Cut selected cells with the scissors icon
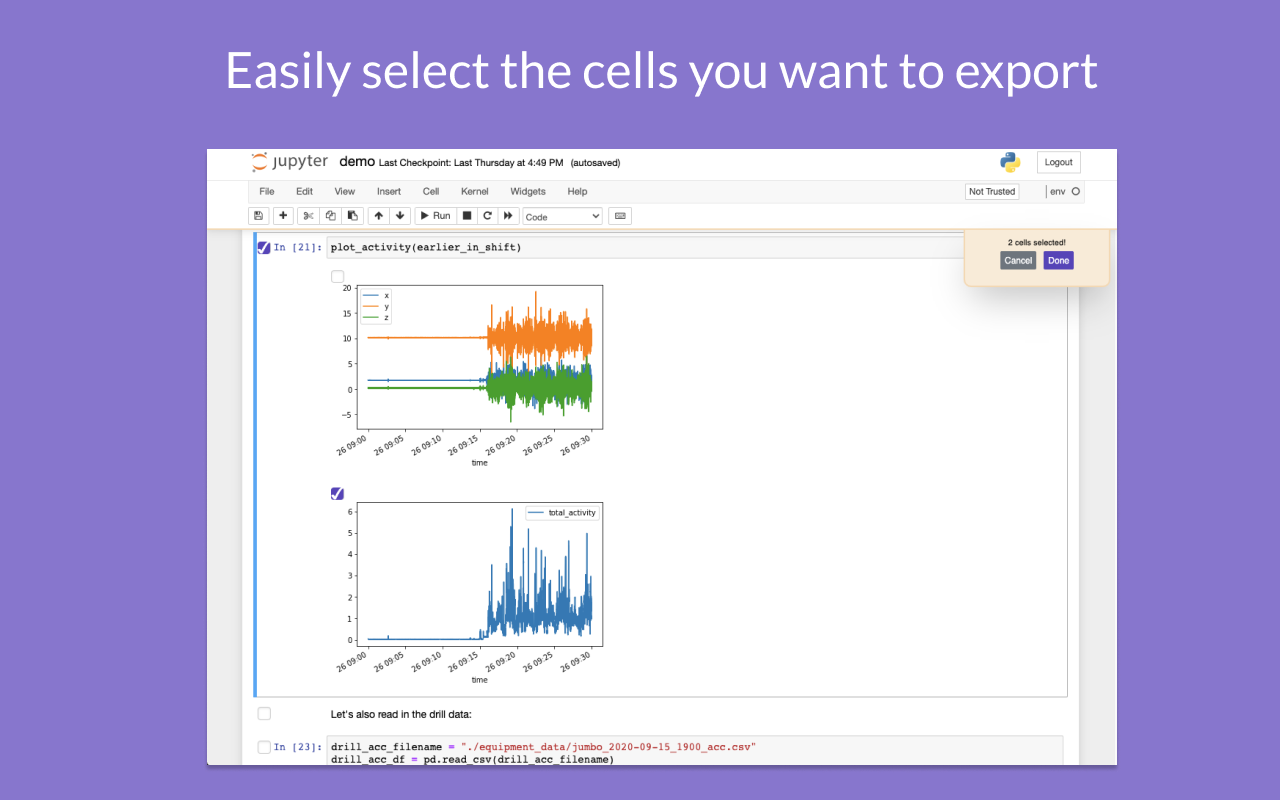 [x=308, y=216]
